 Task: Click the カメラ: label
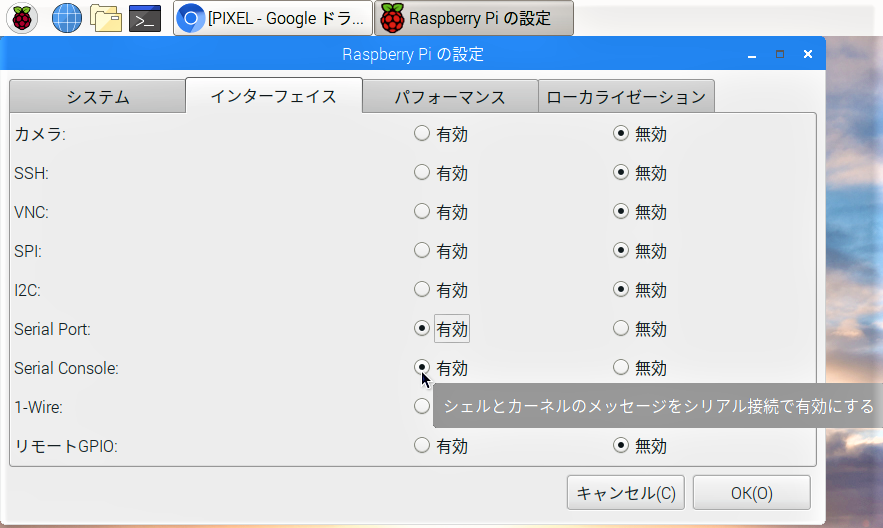(x=40, y=134)
